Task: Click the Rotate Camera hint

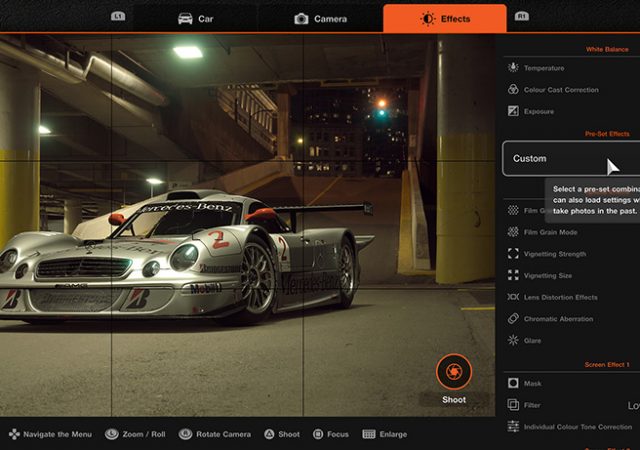Action: point(214,434)
